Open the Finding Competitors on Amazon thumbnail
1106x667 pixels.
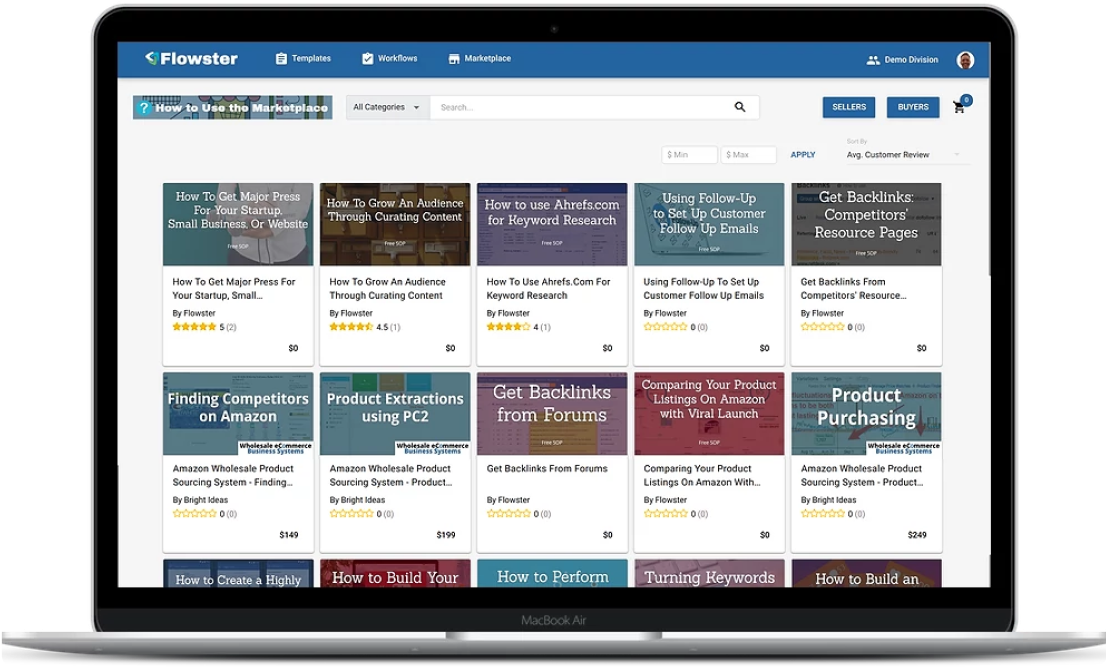tap(238, 414)
